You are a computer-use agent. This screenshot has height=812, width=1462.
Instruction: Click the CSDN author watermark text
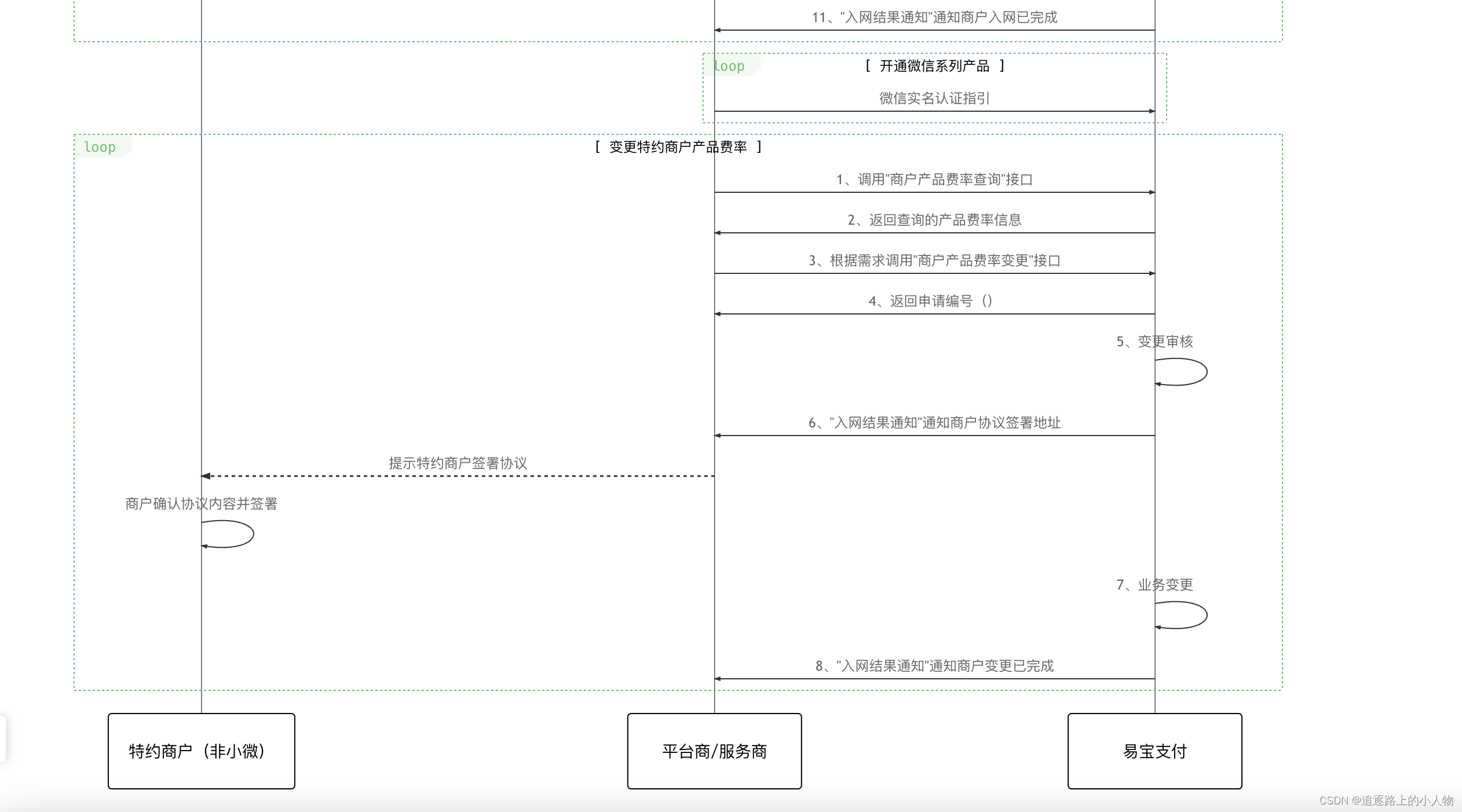pos(1386,800)
